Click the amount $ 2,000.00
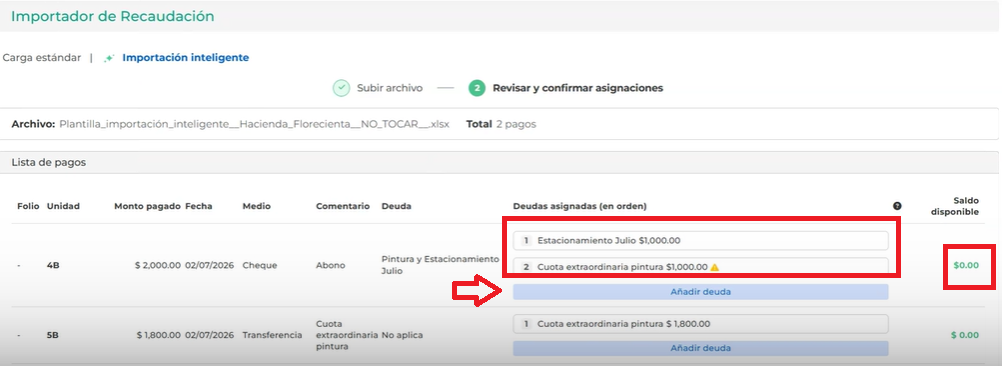Viewport: 1002px width, 366px height. pyautogui.click(x=158, y=265)
